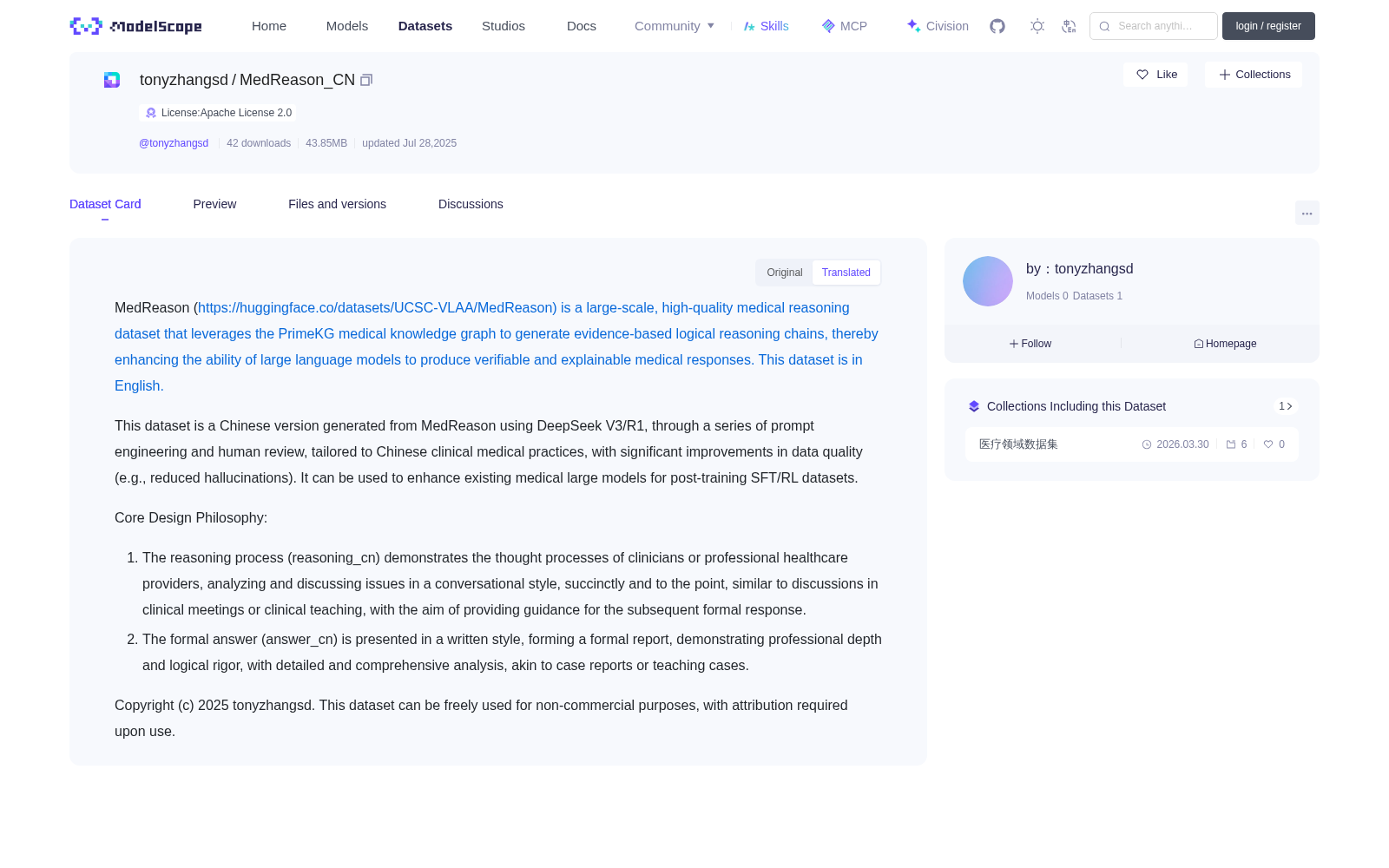
Task: Open Datasets in the navigation bar
Action: pos(425,26)
